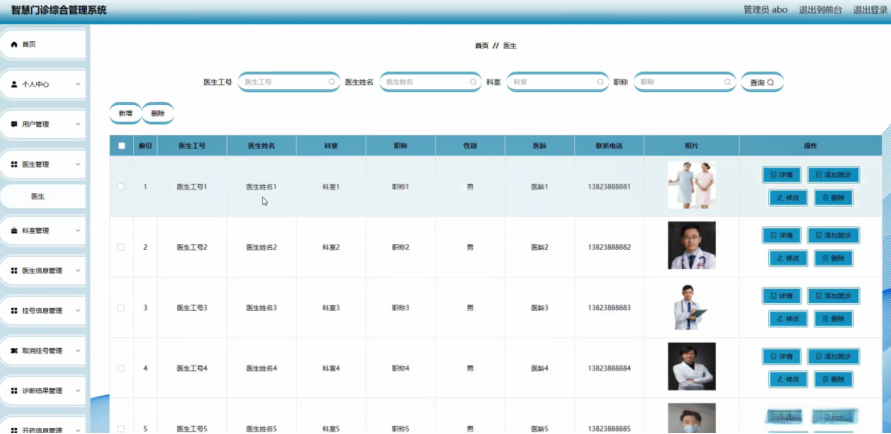This screenshot has width=891, height=434.
Task: Collapse the 医生管理 menu chevron
Action: coord(78,164)
